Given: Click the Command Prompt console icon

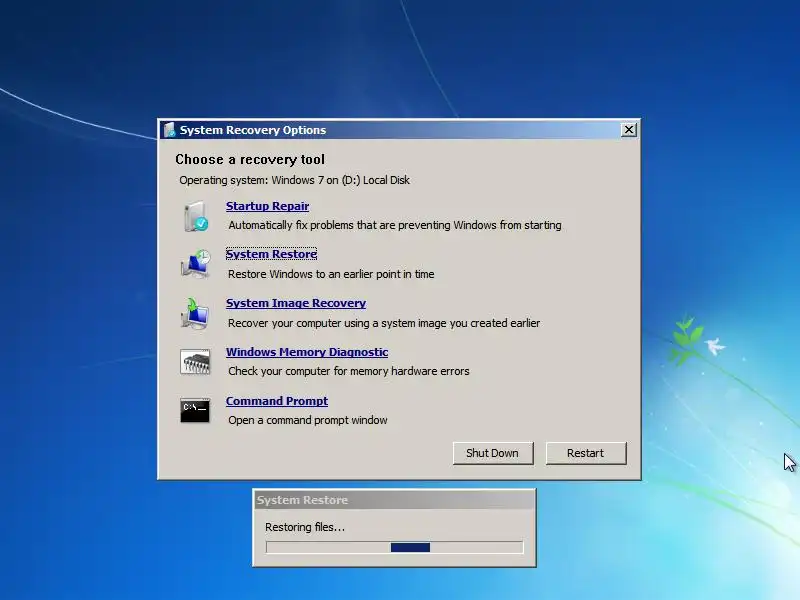Looking at the screenshot, I should [195, 410].
